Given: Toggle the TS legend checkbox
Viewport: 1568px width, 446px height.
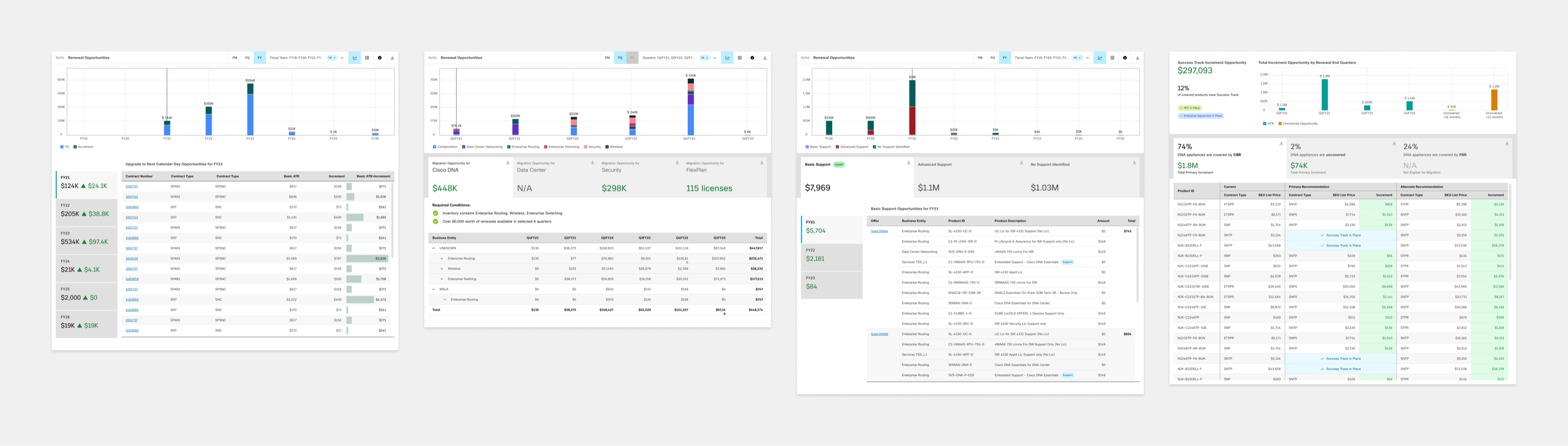Looking at the screenshot, I should pyautogui.click(x=62, y=147).
